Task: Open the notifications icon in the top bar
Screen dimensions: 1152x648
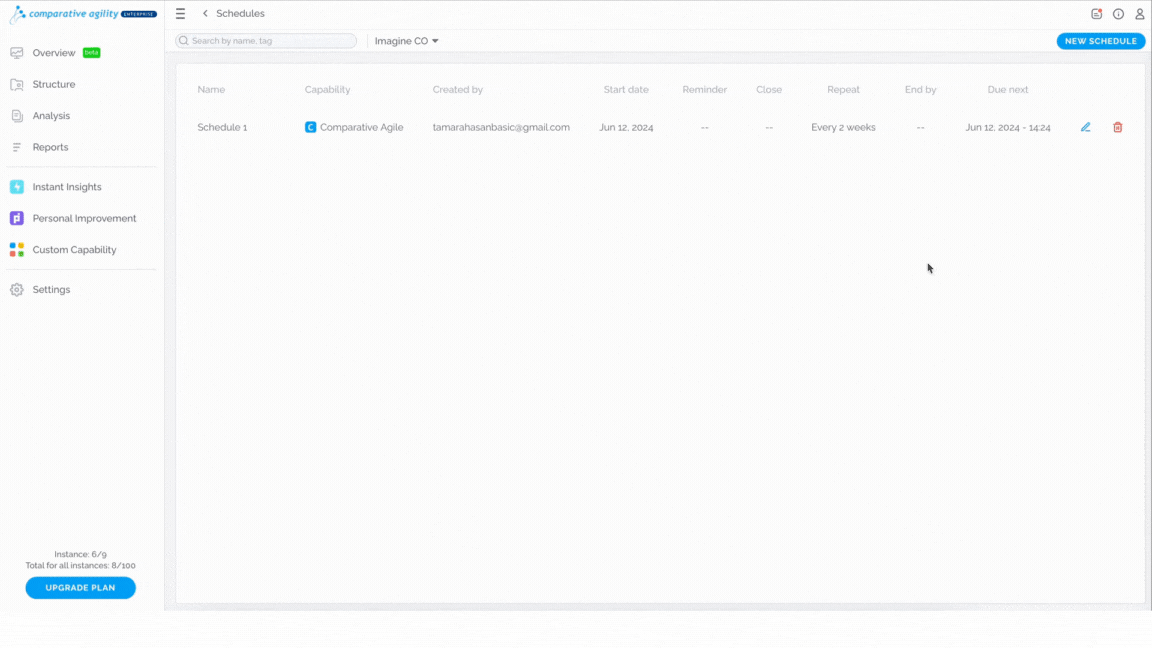Action: (1096, 13)
